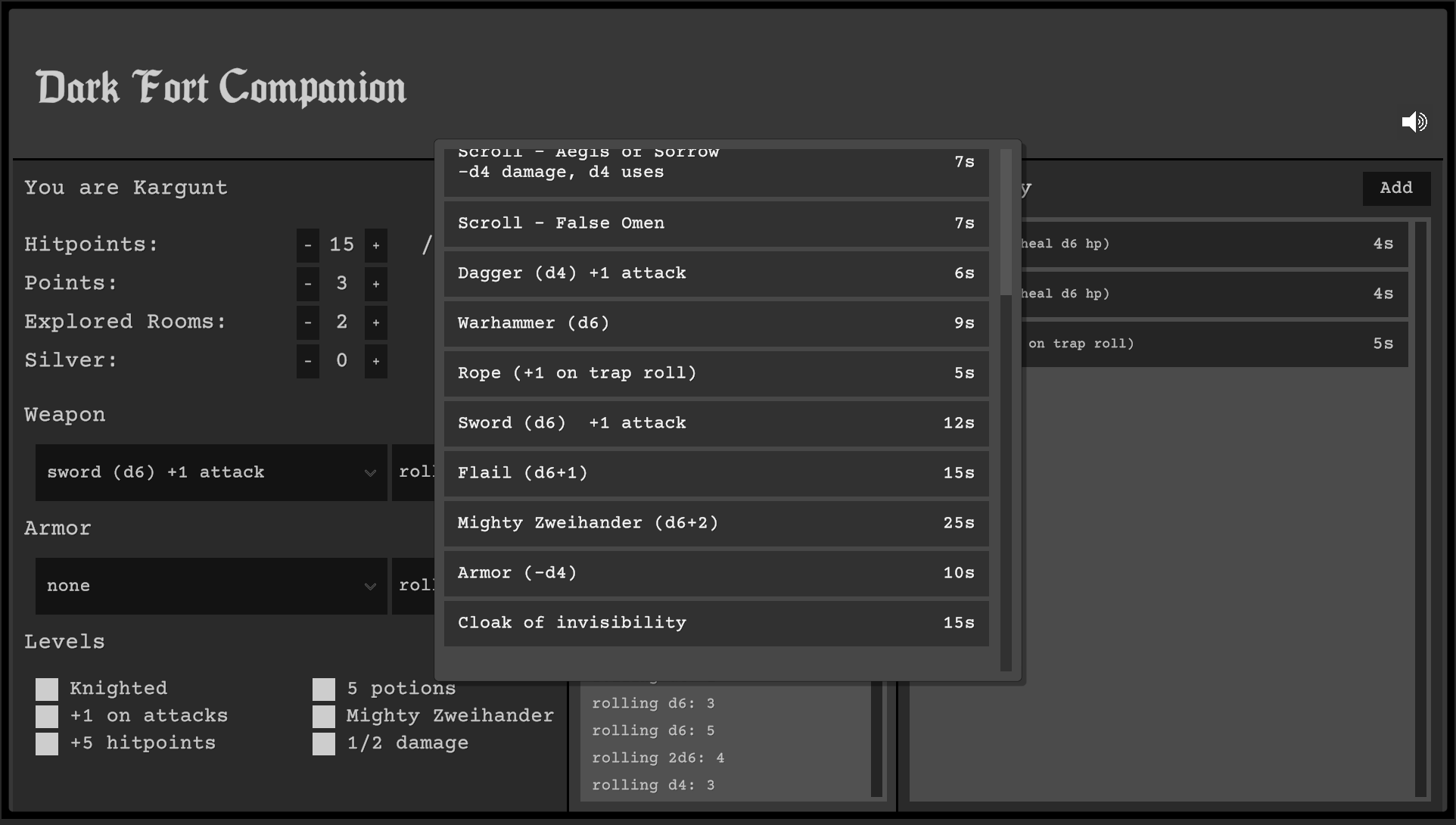Image resolution: width=1456 pixels, height=825 pixels.
Task: Increase Explored Rooms with plus button
Action: coord(376,322)
